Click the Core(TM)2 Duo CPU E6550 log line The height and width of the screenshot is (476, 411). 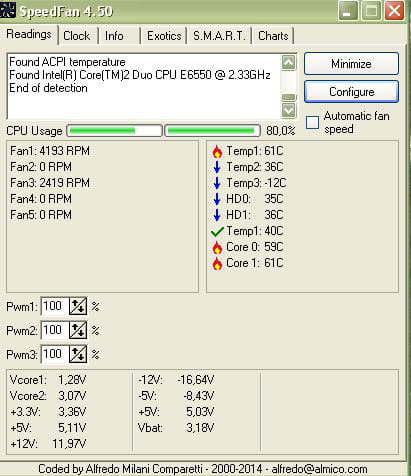[140, 75]
